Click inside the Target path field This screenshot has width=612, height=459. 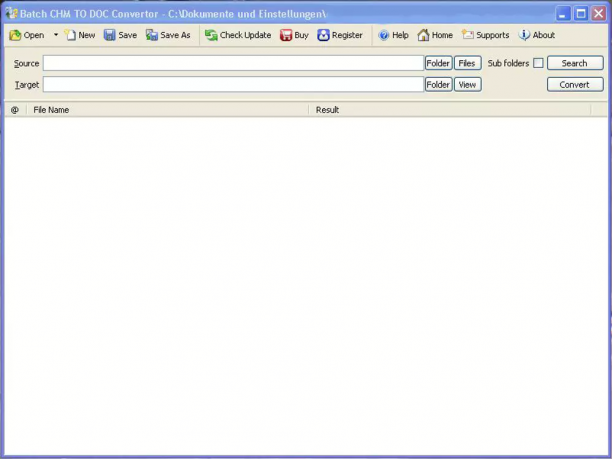click(233, 84)
